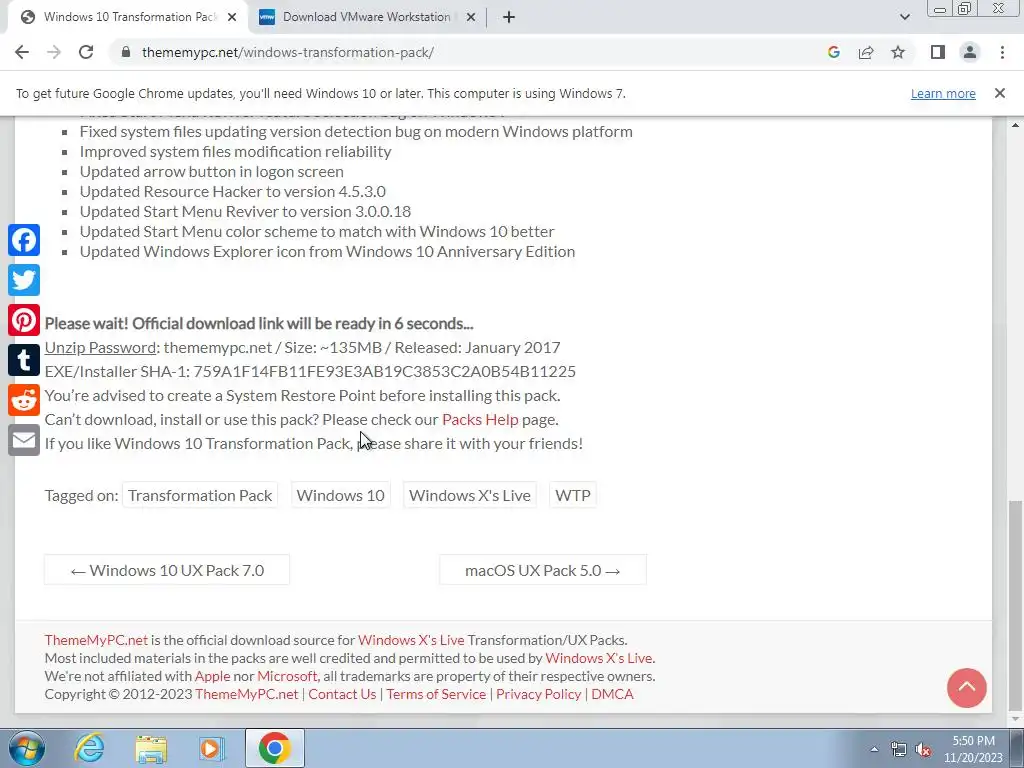Viewport: 1024px width, 768px height.
Task: Pin page with Pinterest sidebar icon
Action: tap(24, 321)
